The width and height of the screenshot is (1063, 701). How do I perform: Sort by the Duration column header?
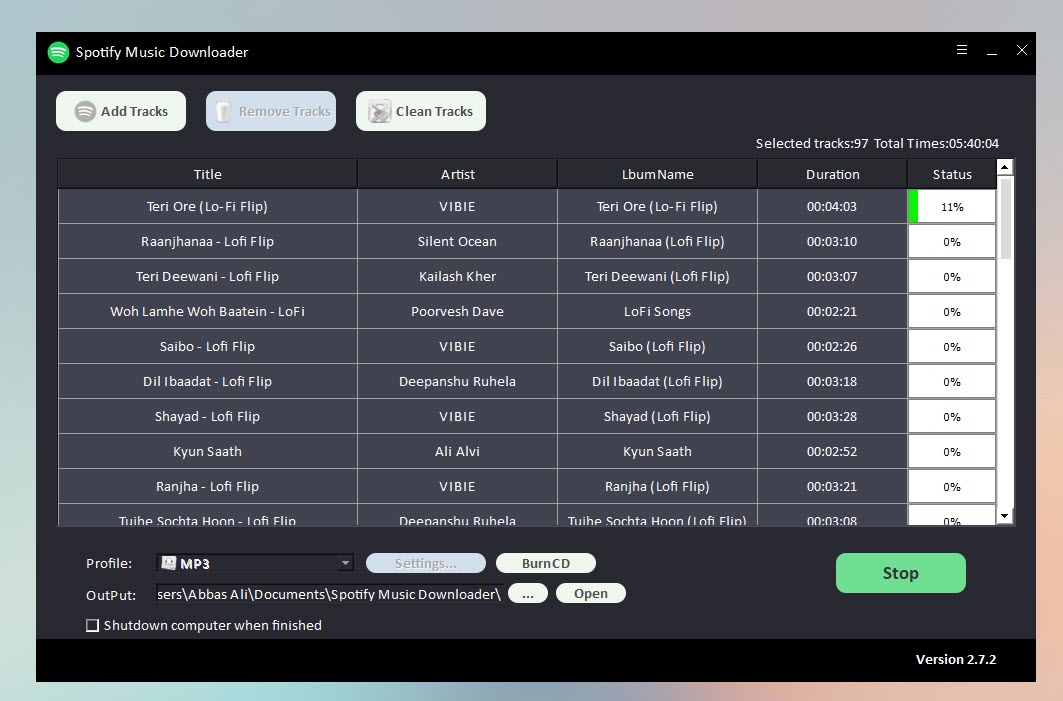(x=833, y=174)
